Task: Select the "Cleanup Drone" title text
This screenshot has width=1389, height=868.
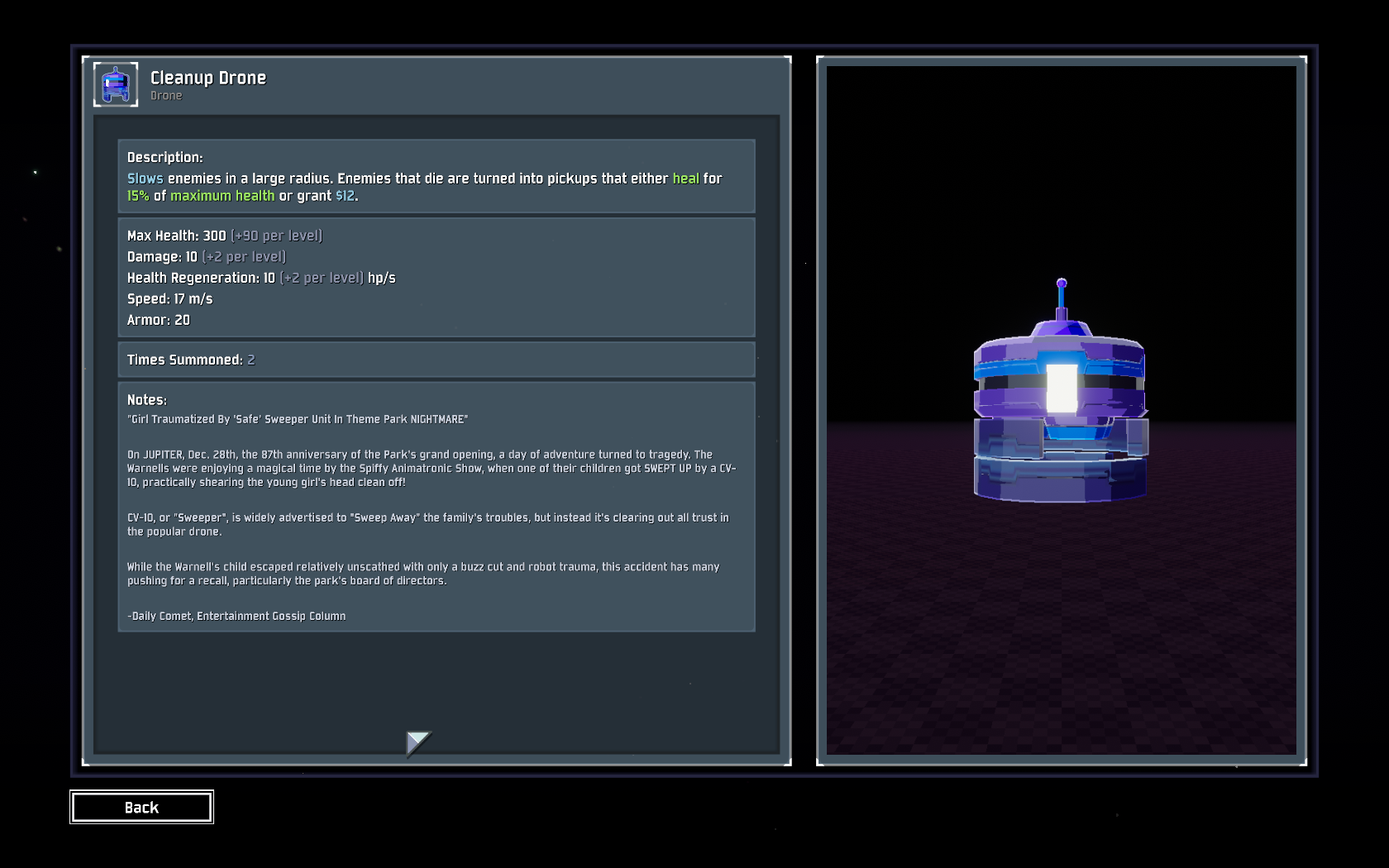Action: (x=208, y=78)
